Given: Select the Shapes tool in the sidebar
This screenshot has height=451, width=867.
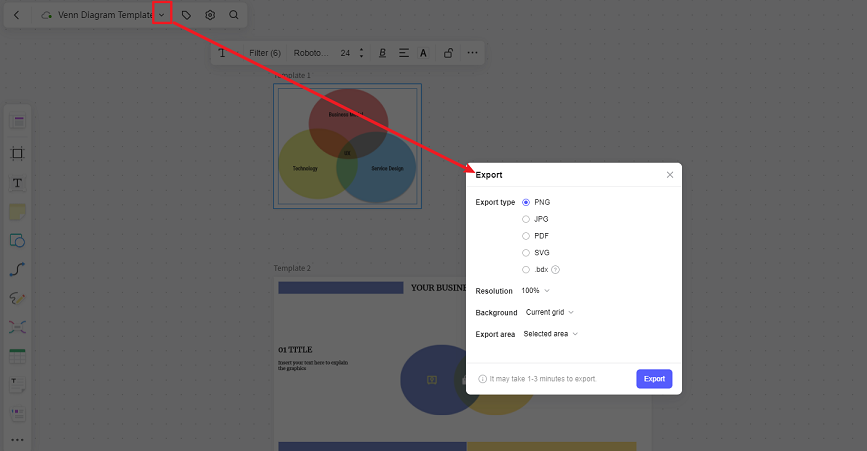Looking at the screenshot, I should (17, 240).
